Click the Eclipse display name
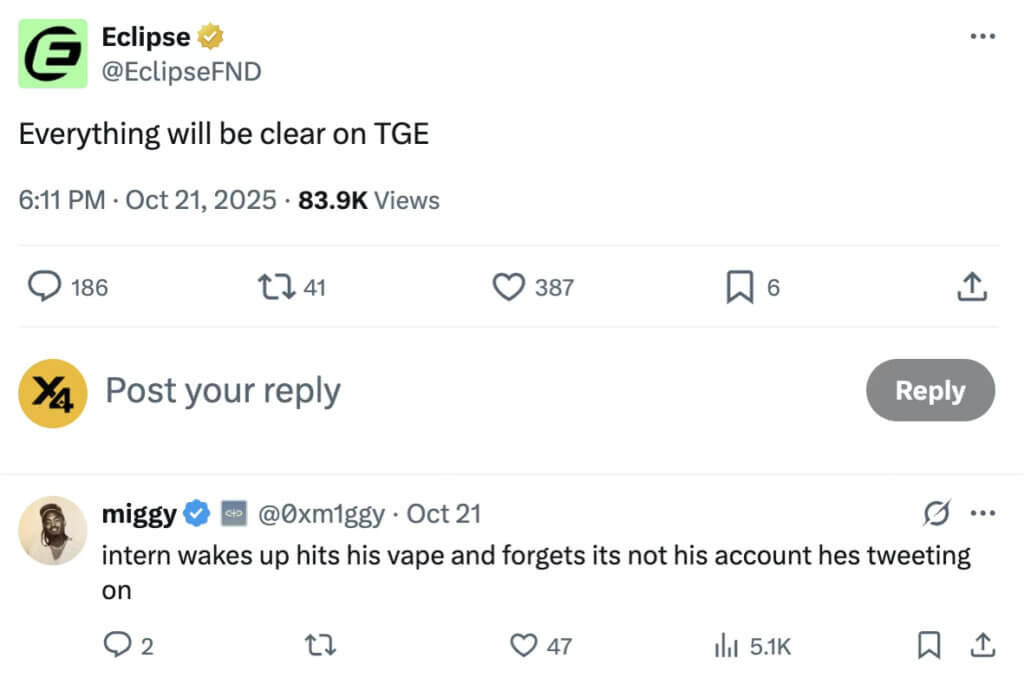Image resolution: width=1024 pixels, height=678 pixels. click(146, 37)
